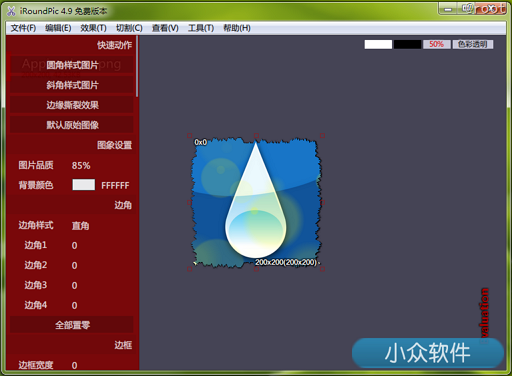Image resolution: width=512 pixels, height=376 pixels.
Task: Change the 图片品质 85% value
Action: pos(81,165)
